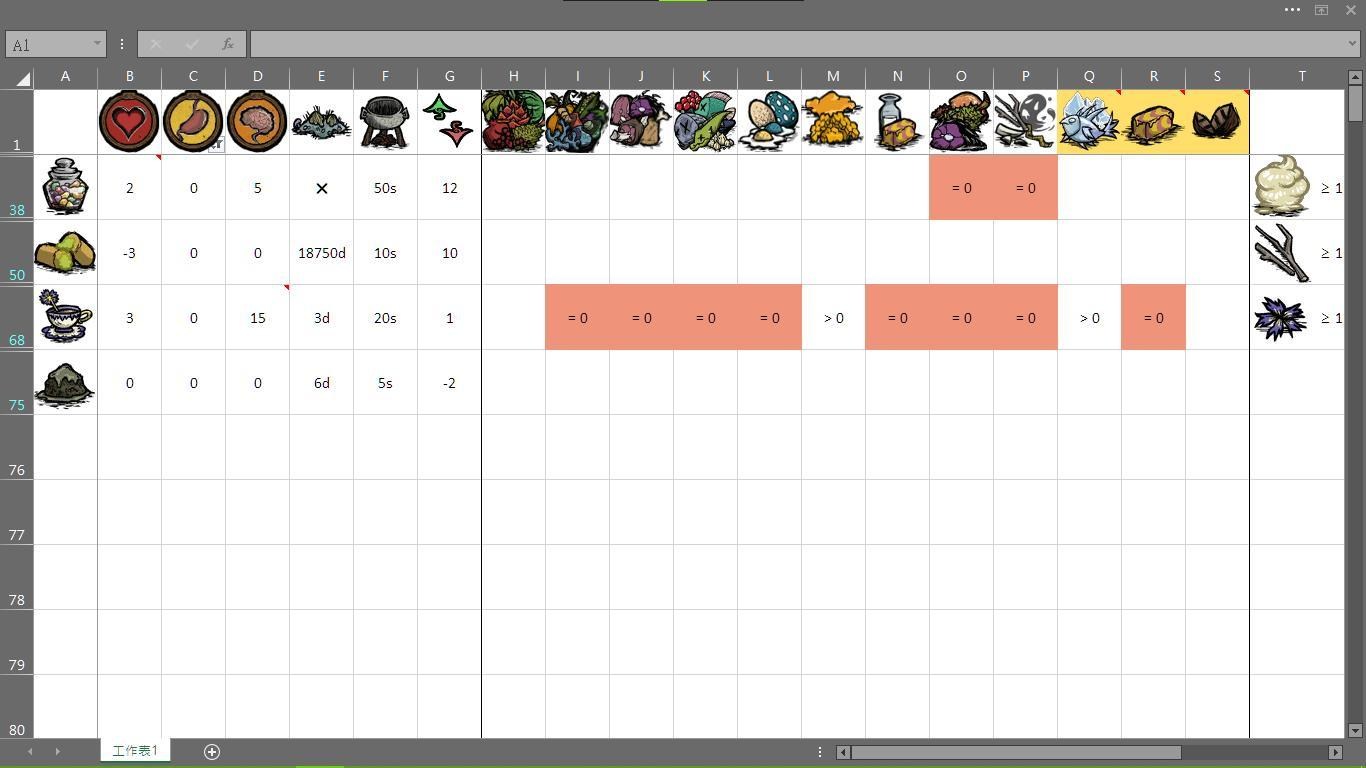1366x768 pixels.
Task: Click the fx insert function button
Action: point(228,44)
